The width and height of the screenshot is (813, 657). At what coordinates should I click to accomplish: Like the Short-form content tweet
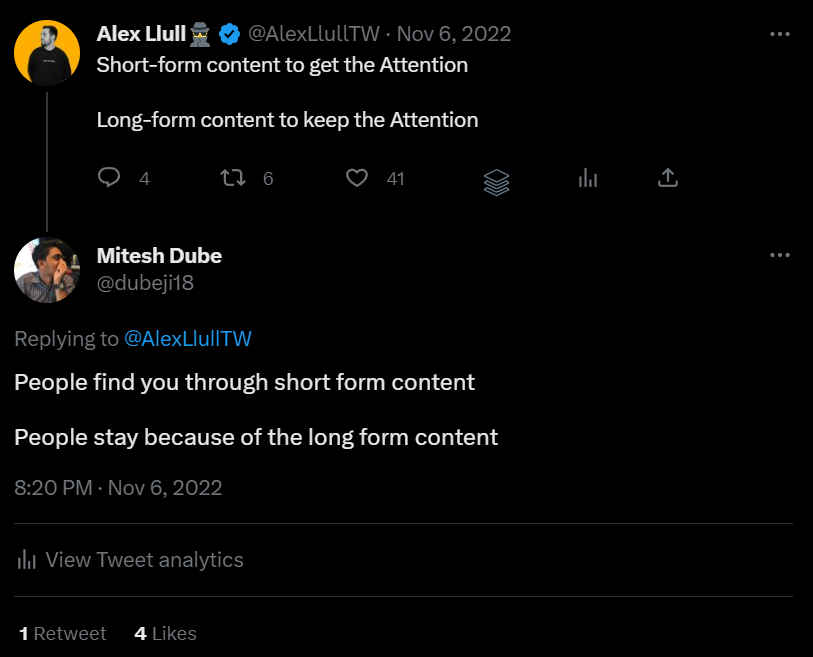click(357, 178)
